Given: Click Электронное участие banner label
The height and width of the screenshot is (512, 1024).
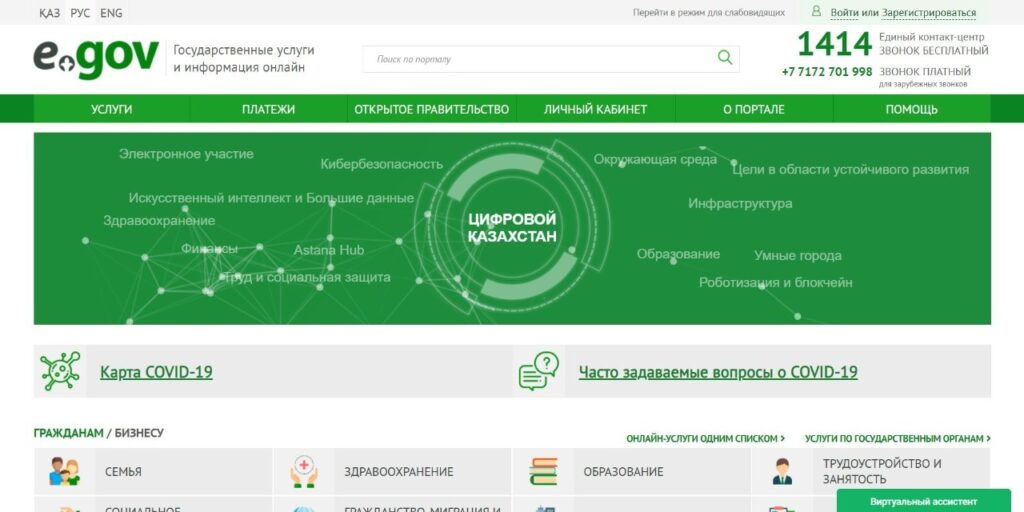Looking at the screenshot, I should (186, 154).
